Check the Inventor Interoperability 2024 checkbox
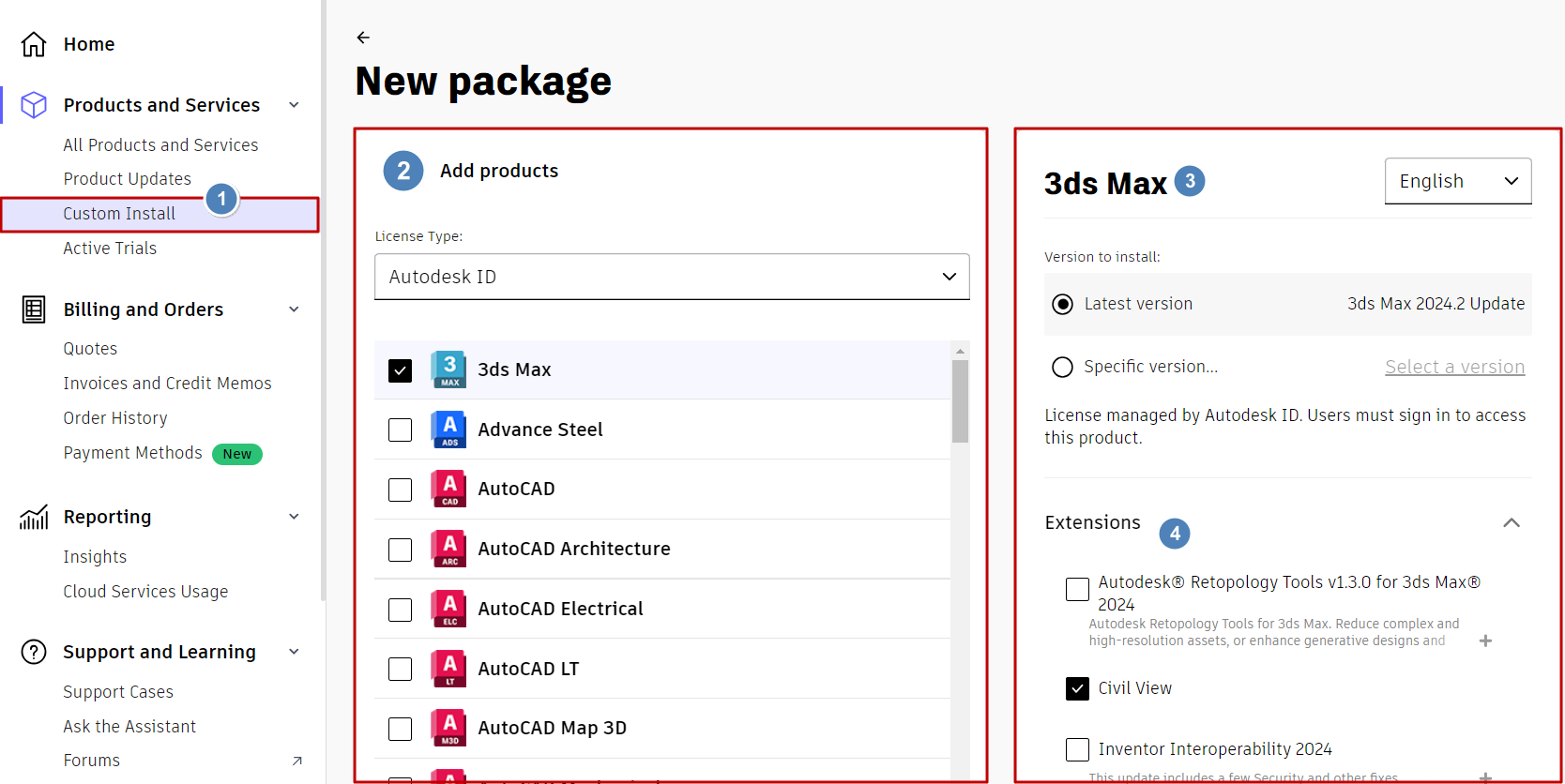This screenshot has width=1565, height=784. (1078, 749)
